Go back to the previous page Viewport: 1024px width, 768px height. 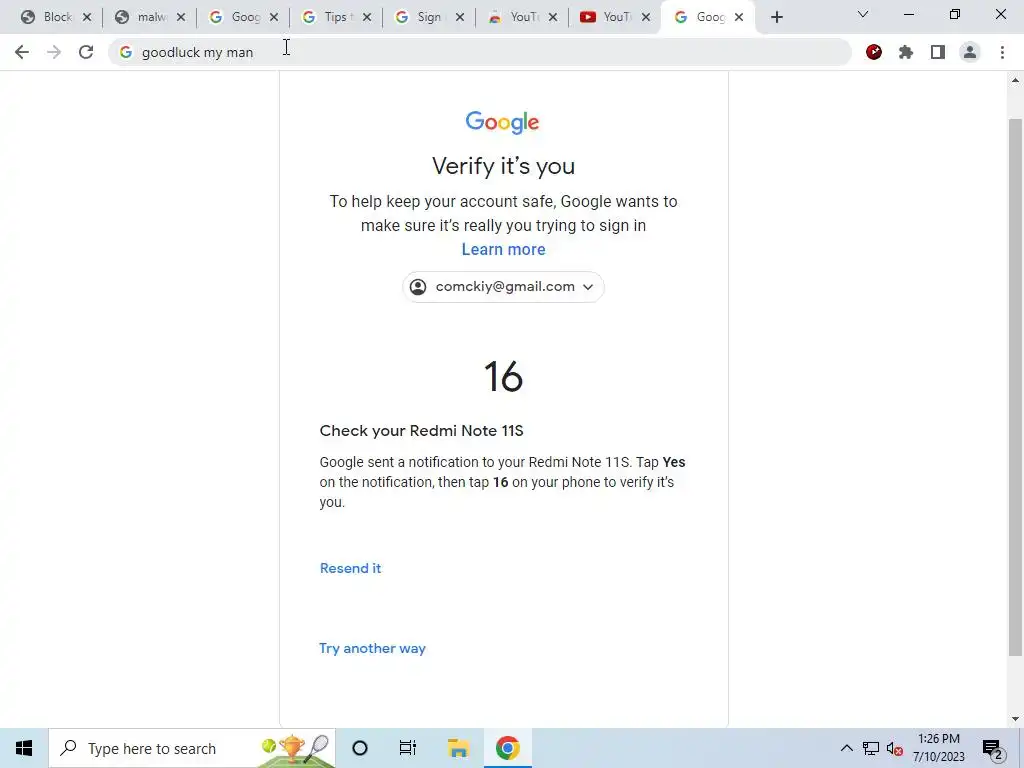coord(22,52)
